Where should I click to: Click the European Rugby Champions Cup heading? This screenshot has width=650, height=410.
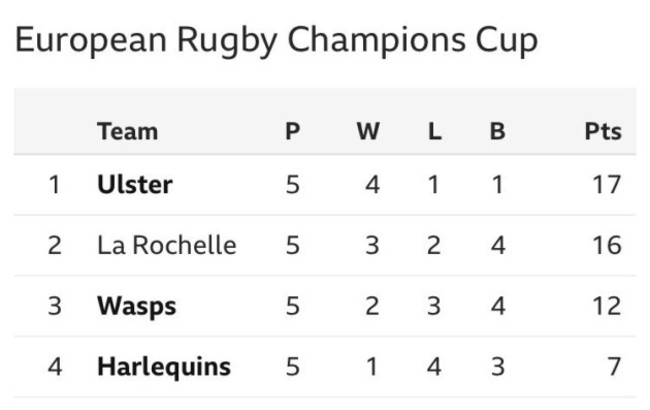tap(277, 40)
